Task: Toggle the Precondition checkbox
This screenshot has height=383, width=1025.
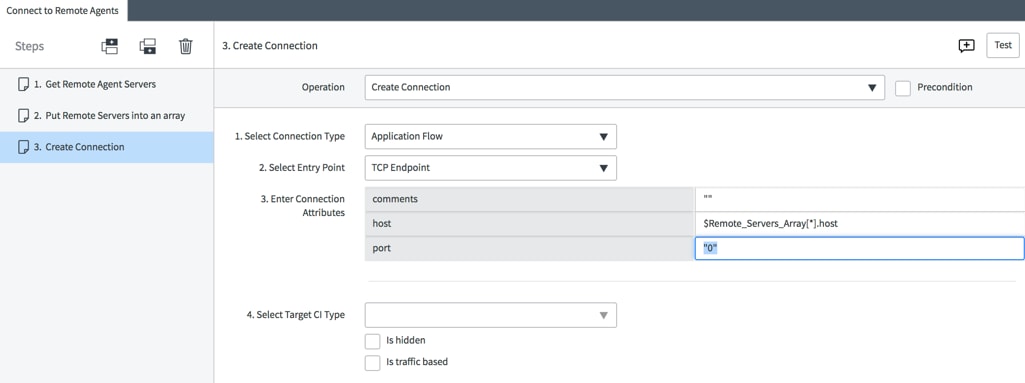Action: pos(903,88)
